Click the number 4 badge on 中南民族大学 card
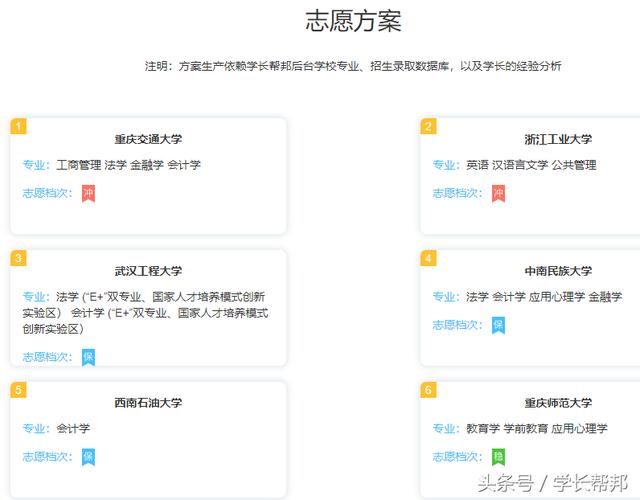Viewport: 640px width, 500px height. coord(428,258)
